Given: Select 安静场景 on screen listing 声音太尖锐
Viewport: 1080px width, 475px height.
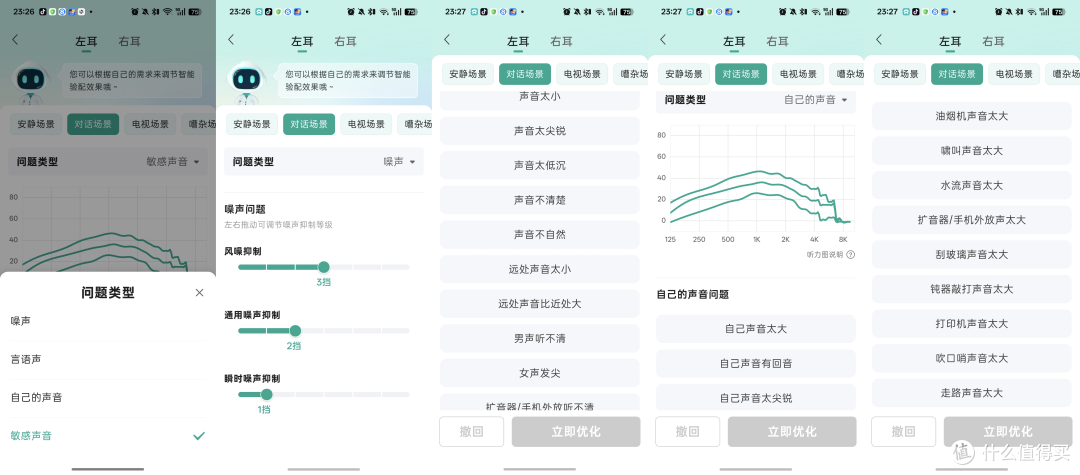Looking at the screenshot, I should 468,74.
